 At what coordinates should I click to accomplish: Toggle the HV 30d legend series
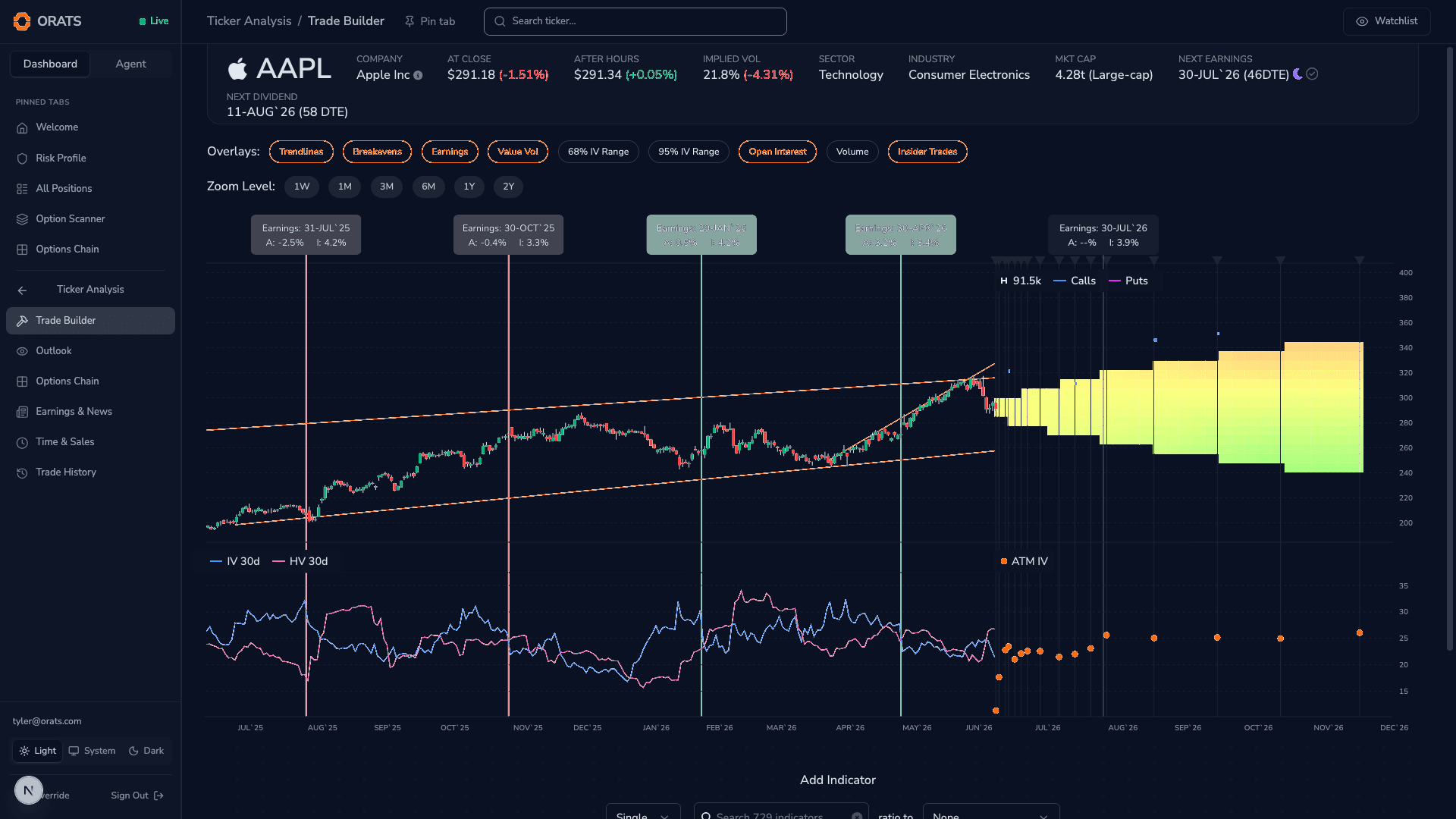[300, 561]
